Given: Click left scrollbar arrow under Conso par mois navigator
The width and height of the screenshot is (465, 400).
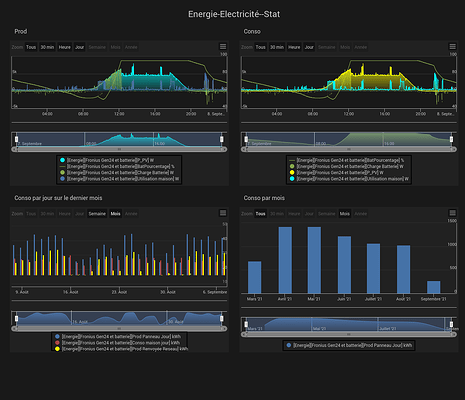Looking at the screenshot, I should click(244, 334).
